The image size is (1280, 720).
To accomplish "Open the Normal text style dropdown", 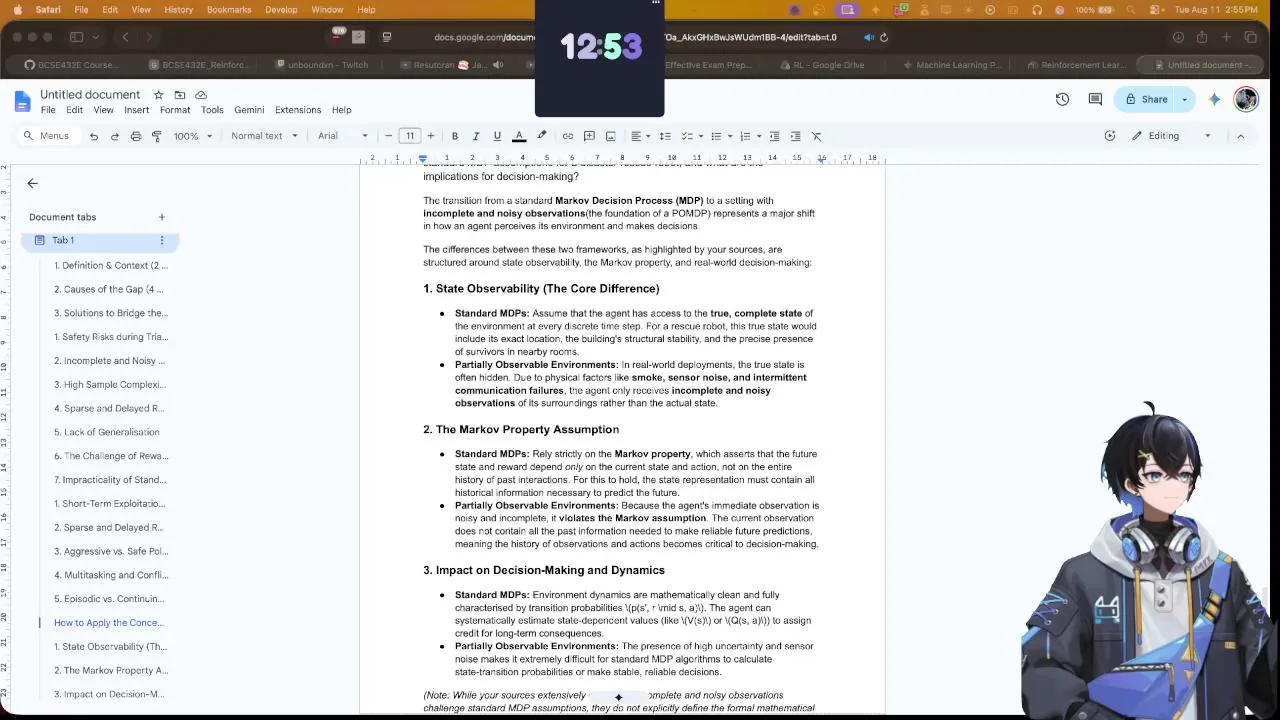I will click(x=264, y=136).
